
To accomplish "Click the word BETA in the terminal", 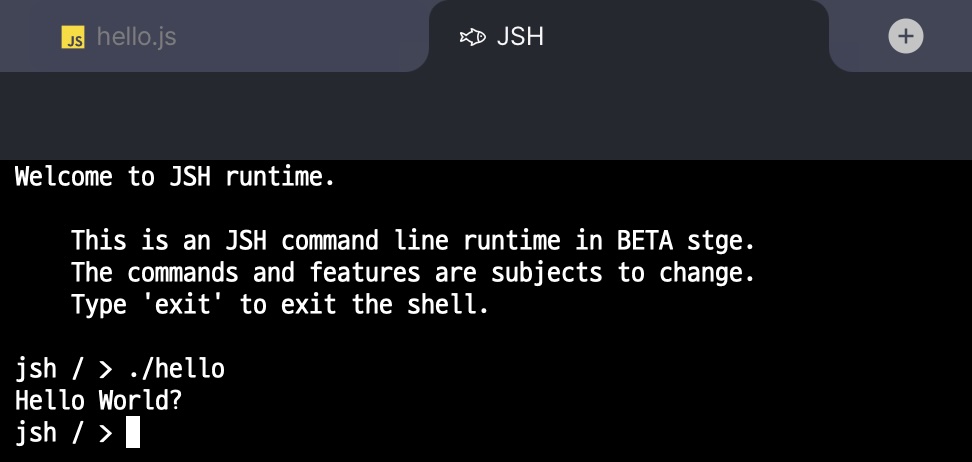I will pyautogui.click(x=645, y=241).
